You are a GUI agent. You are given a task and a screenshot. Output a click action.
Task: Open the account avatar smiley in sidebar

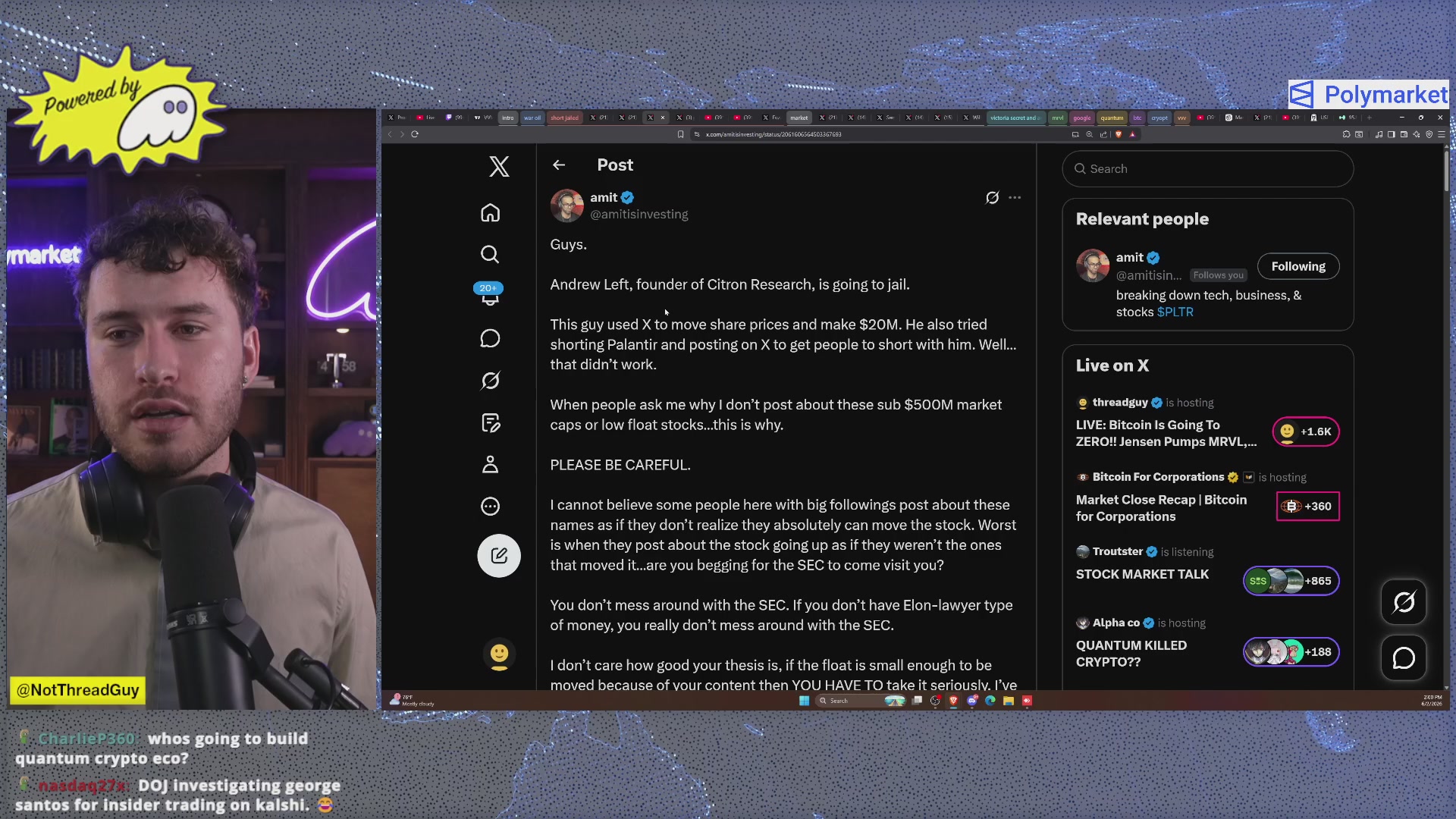coord(499,654)
